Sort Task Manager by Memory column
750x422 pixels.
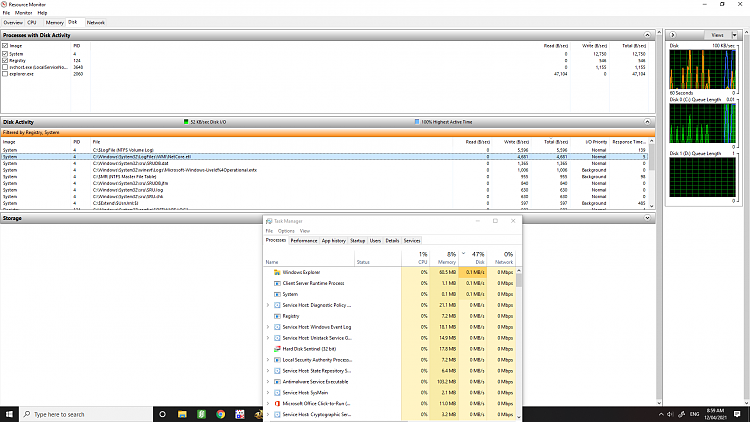444,258
